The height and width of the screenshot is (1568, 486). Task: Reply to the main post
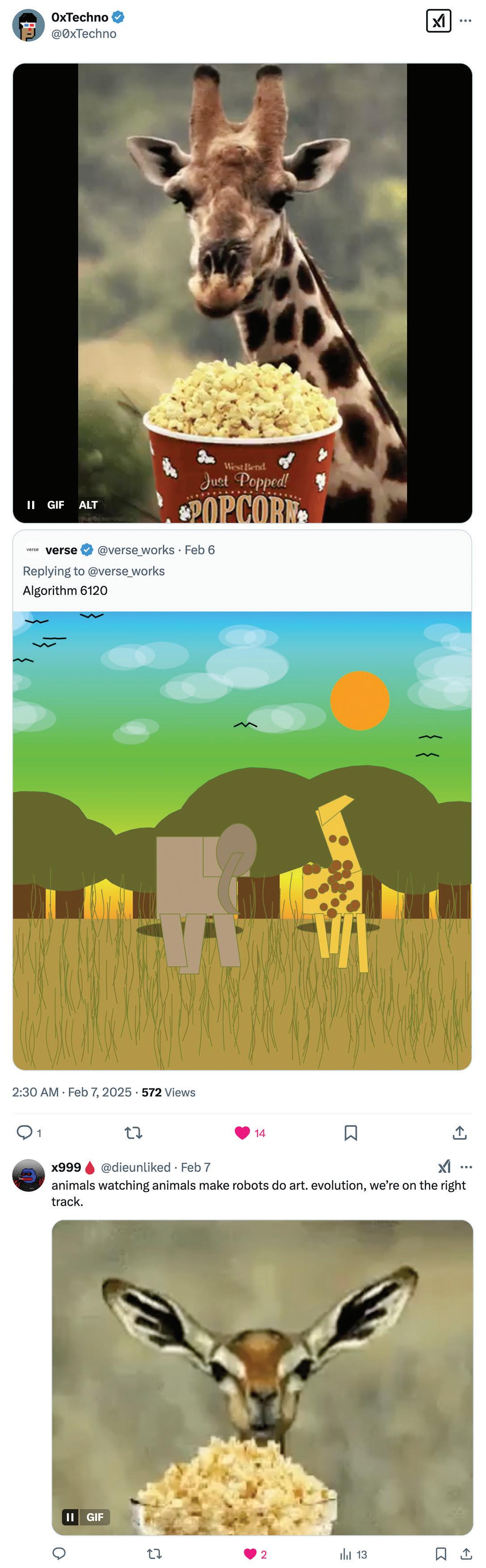24,1132
